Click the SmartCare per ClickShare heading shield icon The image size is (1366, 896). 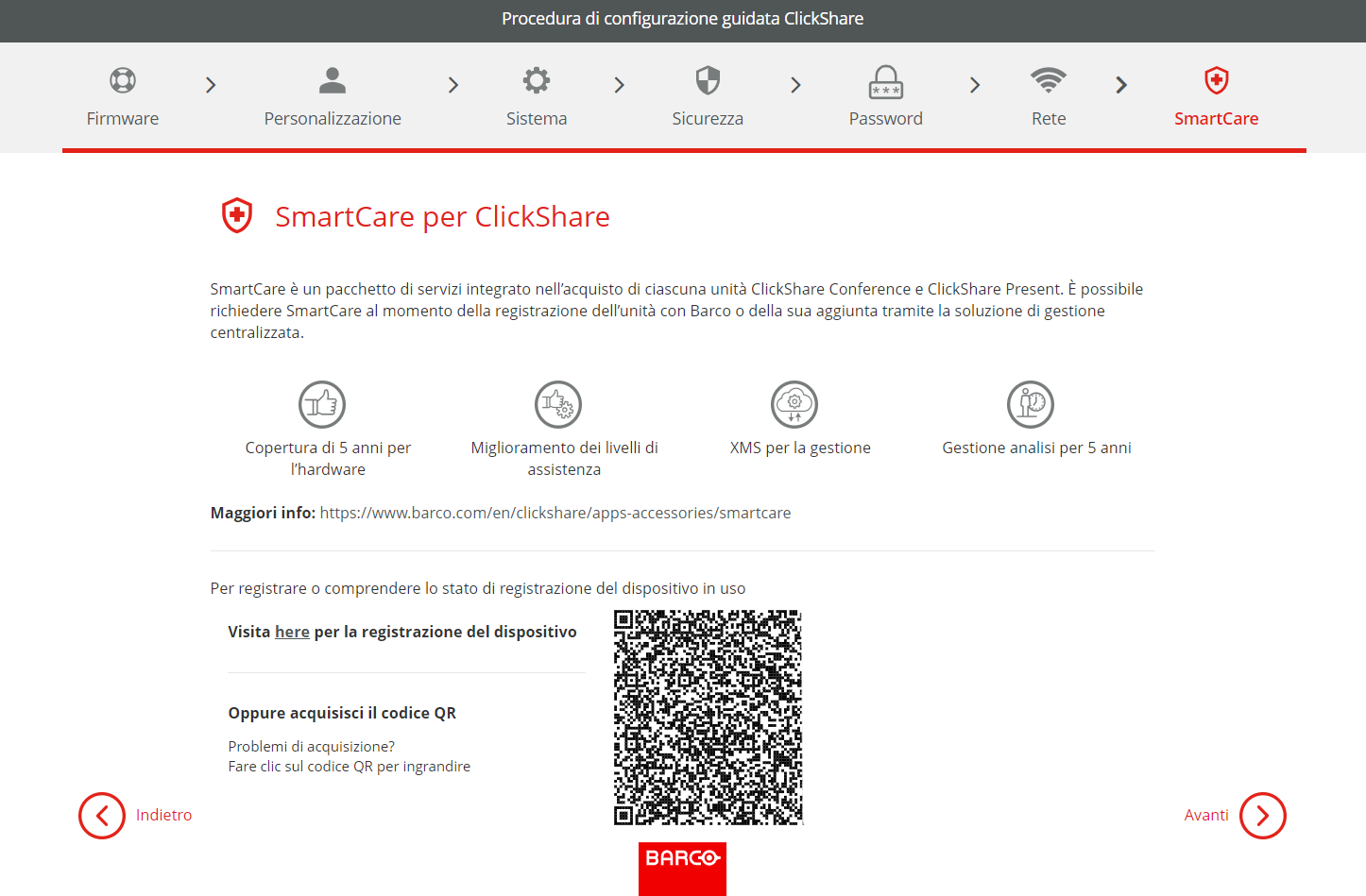(237, 216)
